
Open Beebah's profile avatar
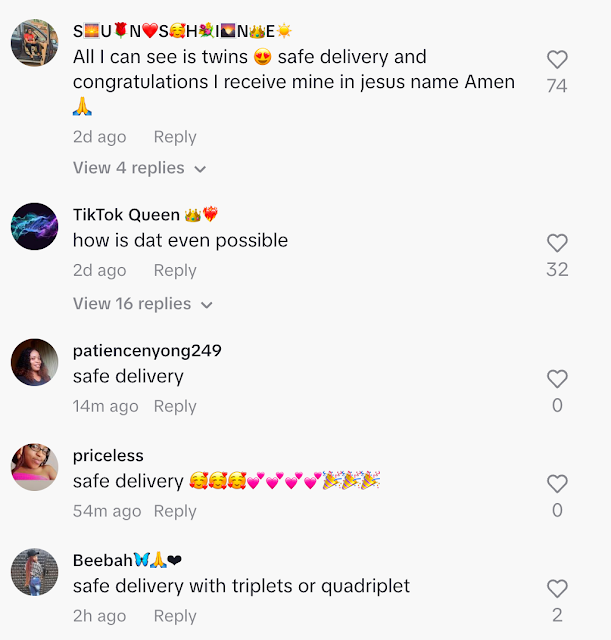tap(35, 572)
